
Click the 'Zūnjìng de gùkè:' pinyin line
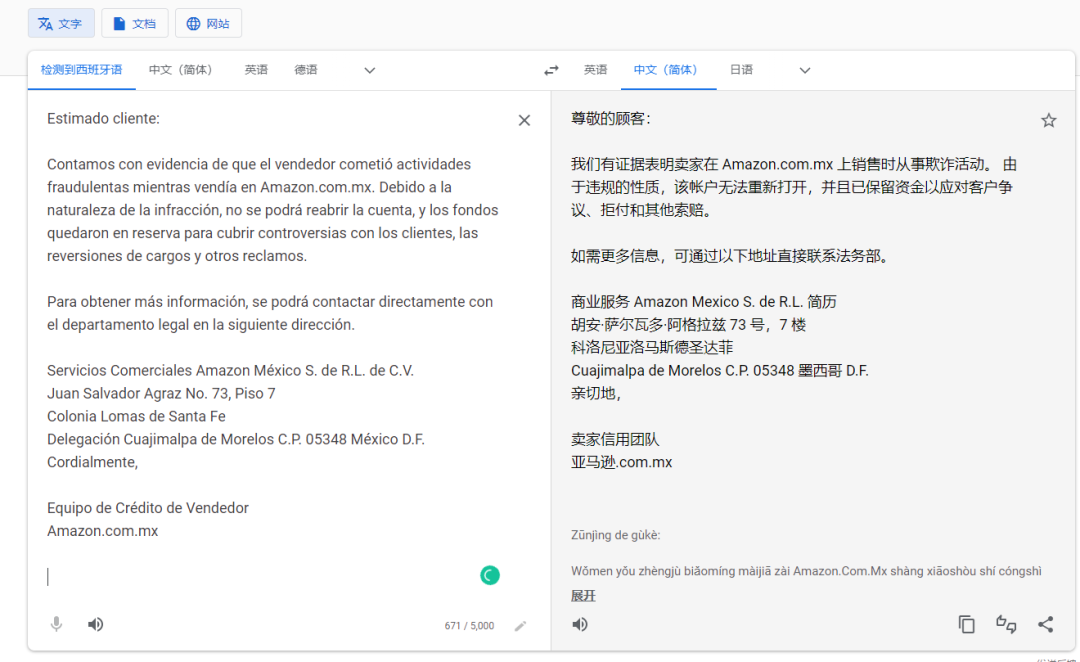615,535
